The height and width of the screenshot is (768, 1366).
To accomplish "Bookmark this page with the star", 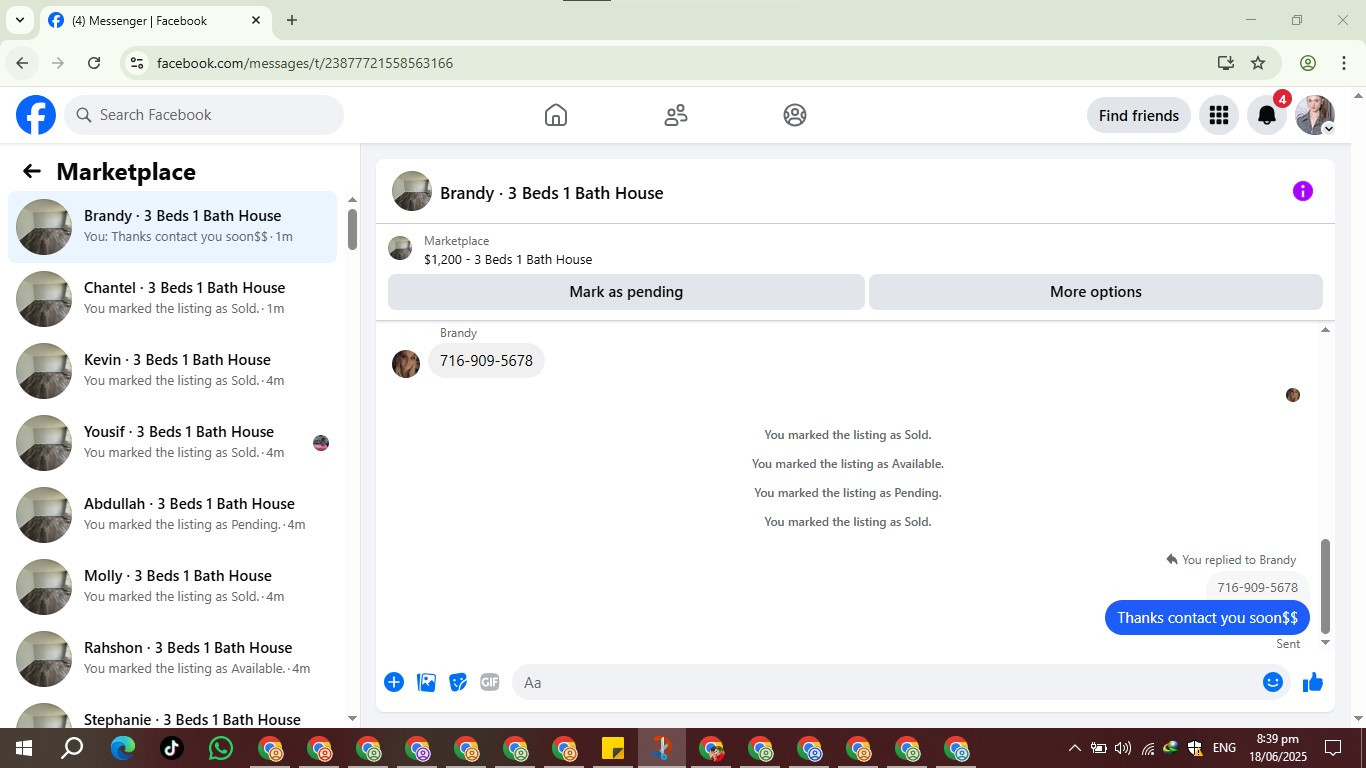I will point(1258,63).
